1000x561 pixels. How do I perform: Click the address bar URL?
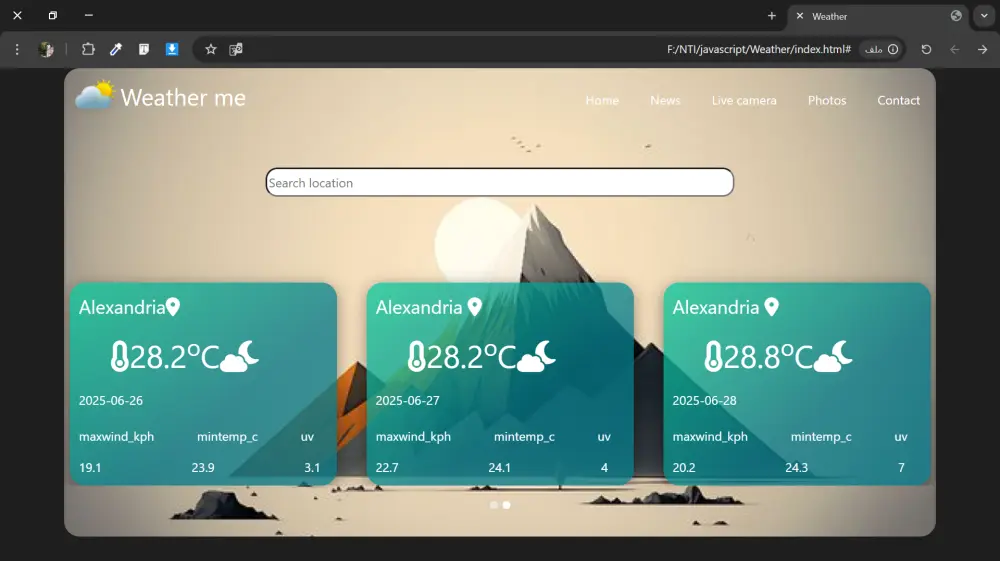(x=758, y=49)
